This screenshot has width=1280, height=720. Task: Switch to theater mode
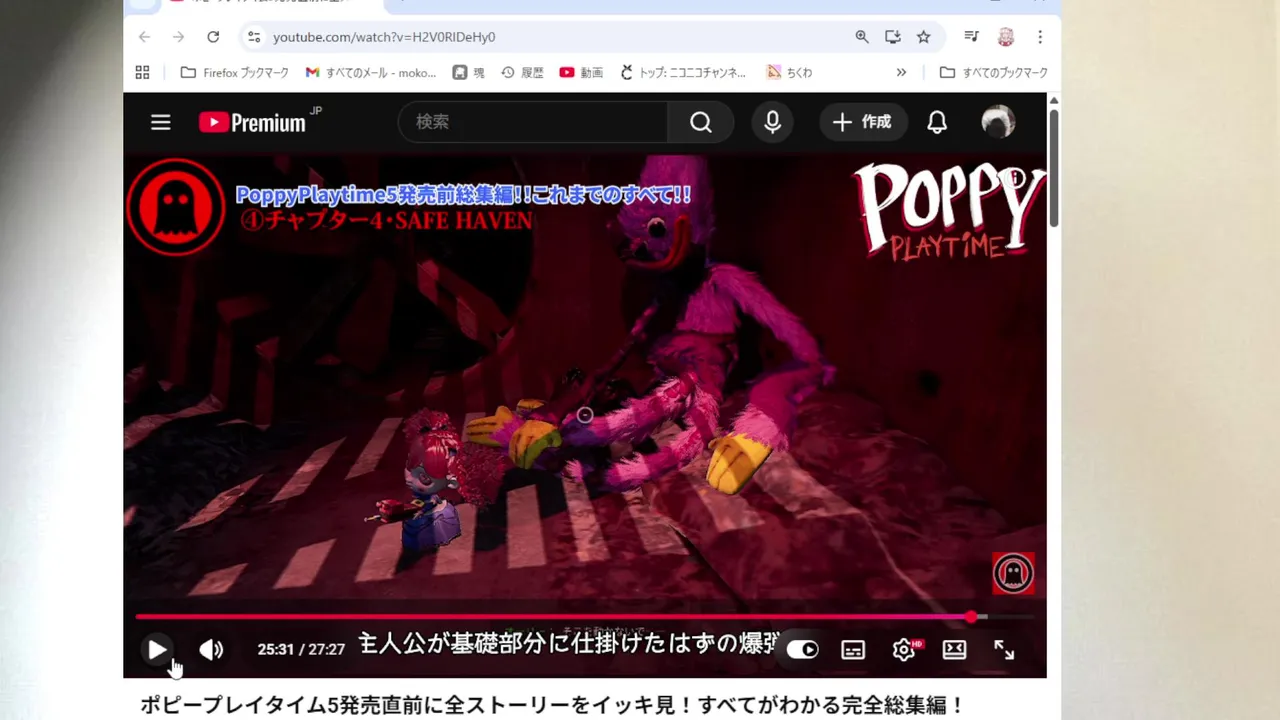pos(954,650)
